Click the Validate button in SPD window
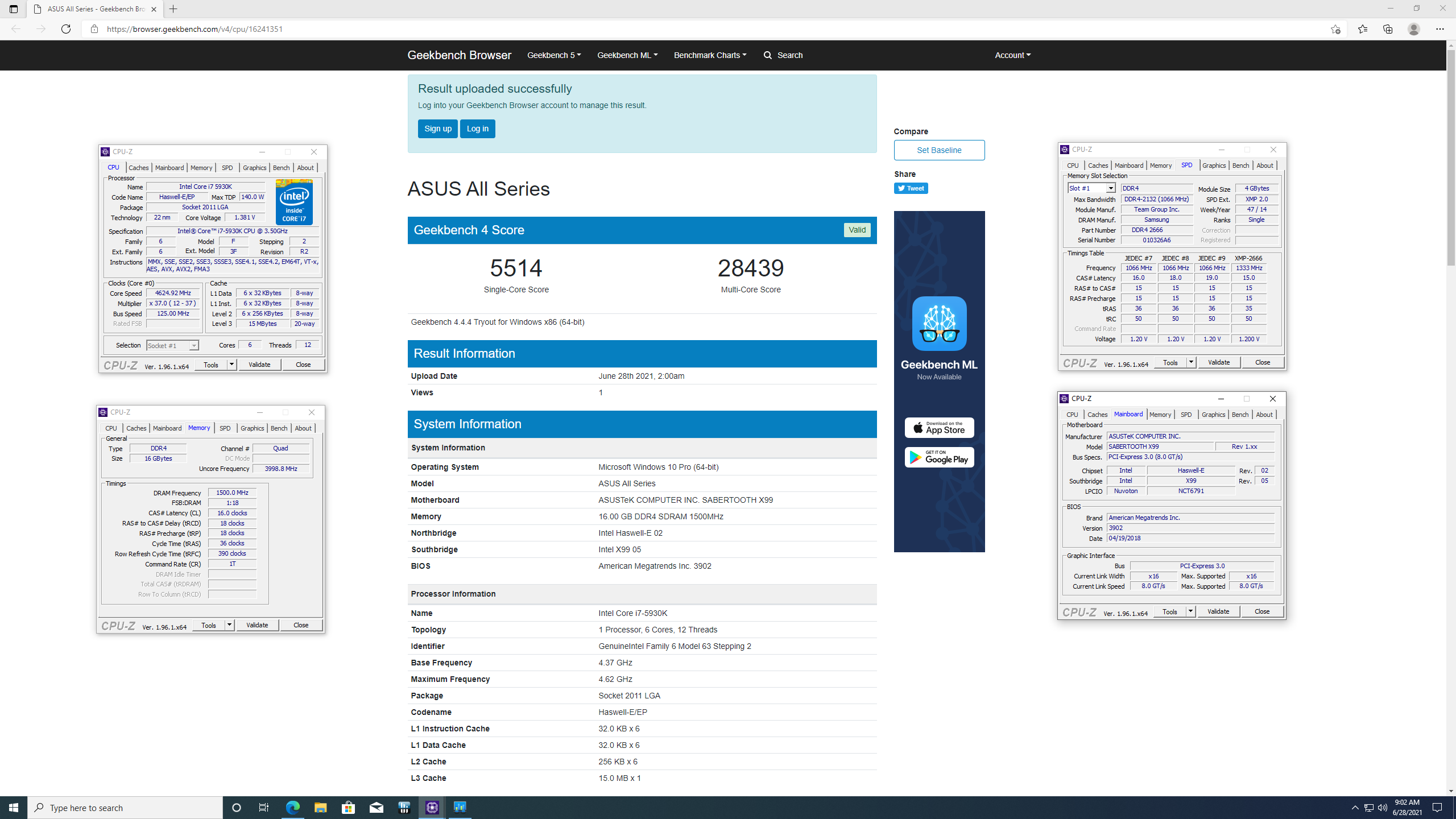Screen dimensions: 1456x819 1219,362
